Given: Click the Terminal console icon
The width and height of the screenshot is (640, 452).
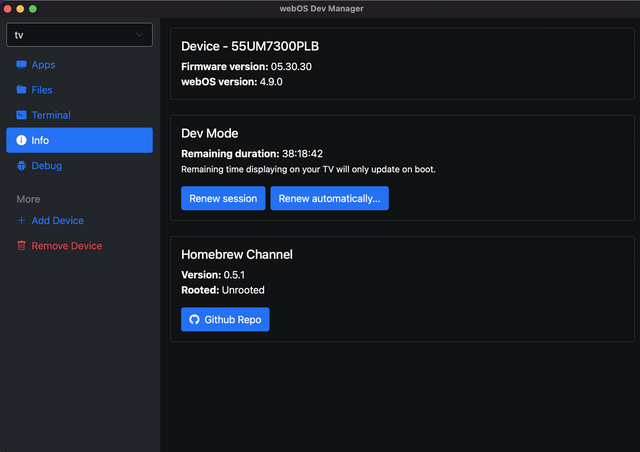Looking at the screenshot, I should [x=21, y=115].
